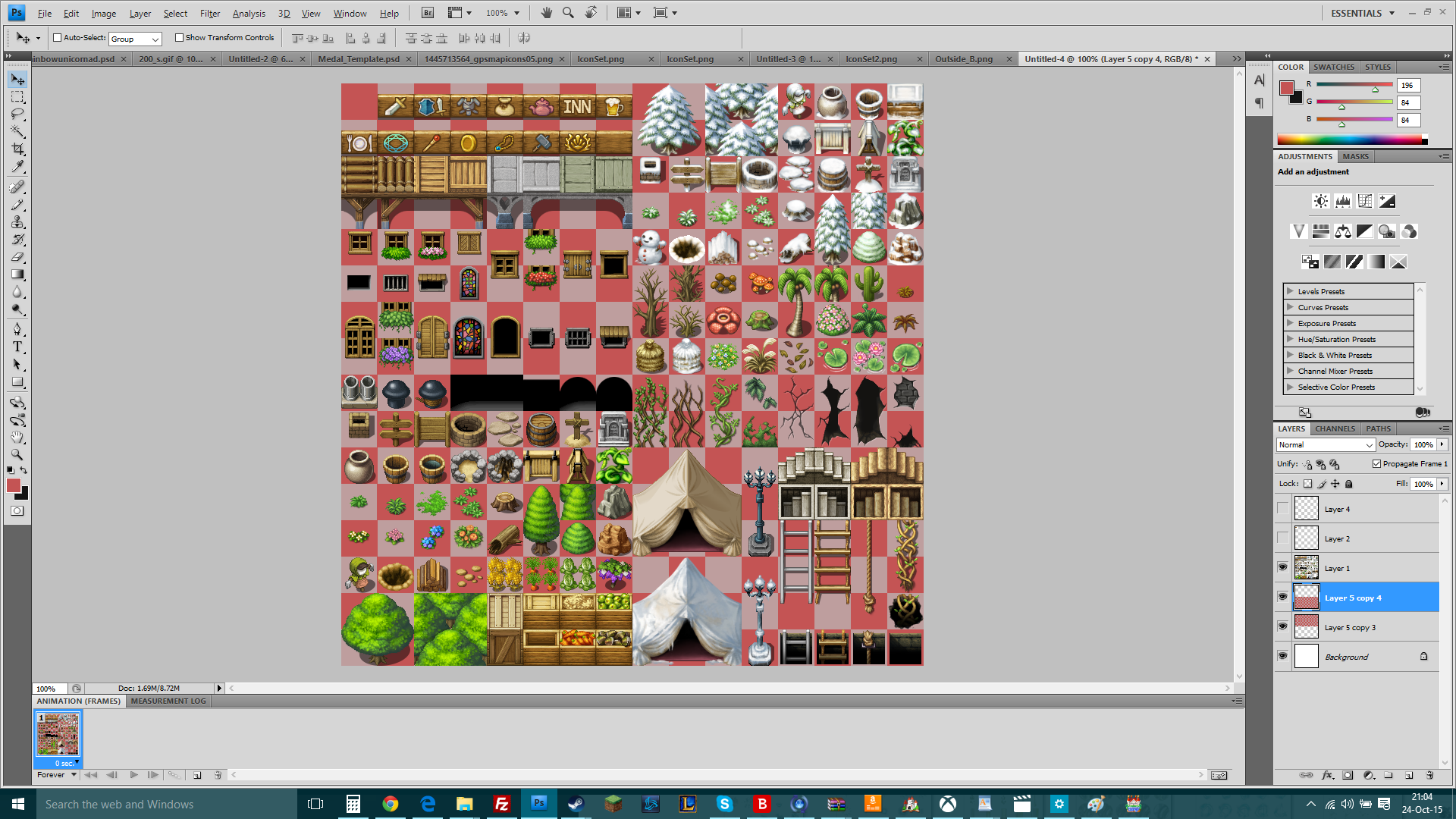Screen dimensions: 1456x819
Task: Open the layer blend mode dropdown
Action: click(x=1325, y=445)
